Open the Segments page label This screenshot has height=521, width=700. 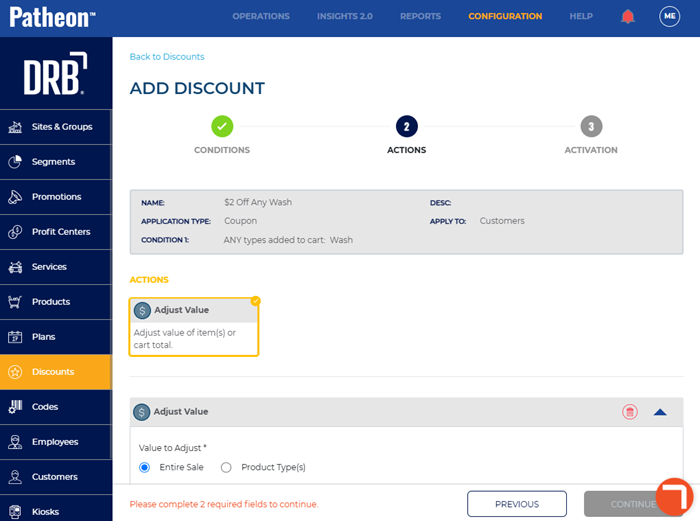pos(53,162)
